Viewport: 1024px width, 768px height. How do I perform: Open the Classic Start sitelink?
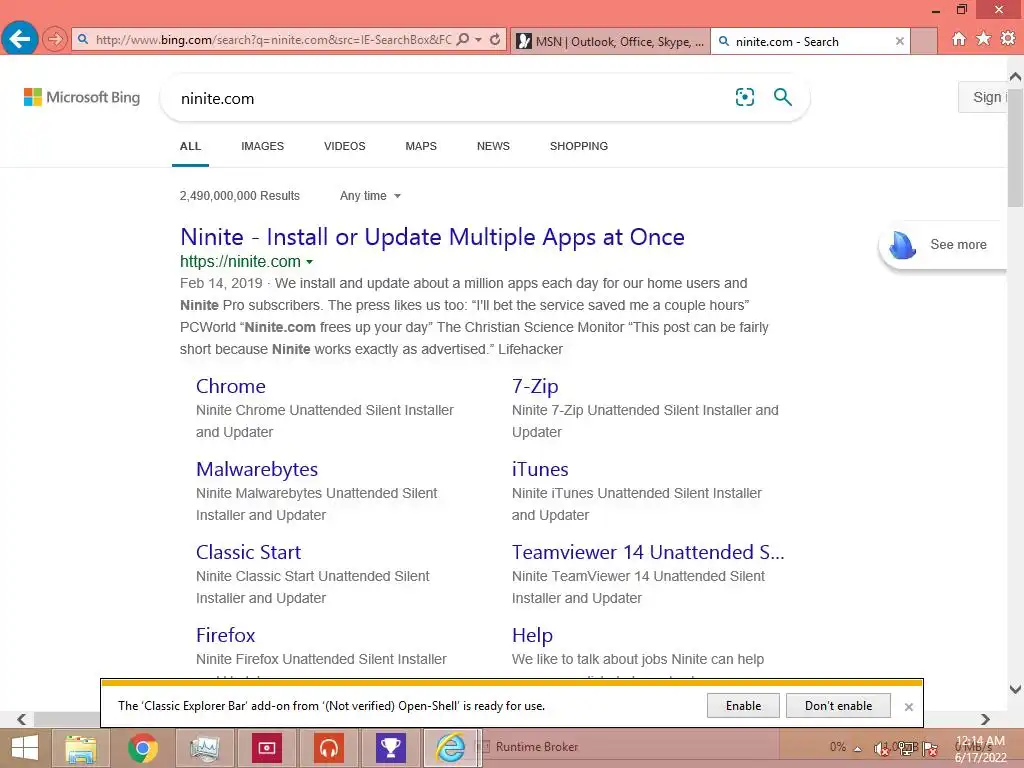[x=248, y=552]
